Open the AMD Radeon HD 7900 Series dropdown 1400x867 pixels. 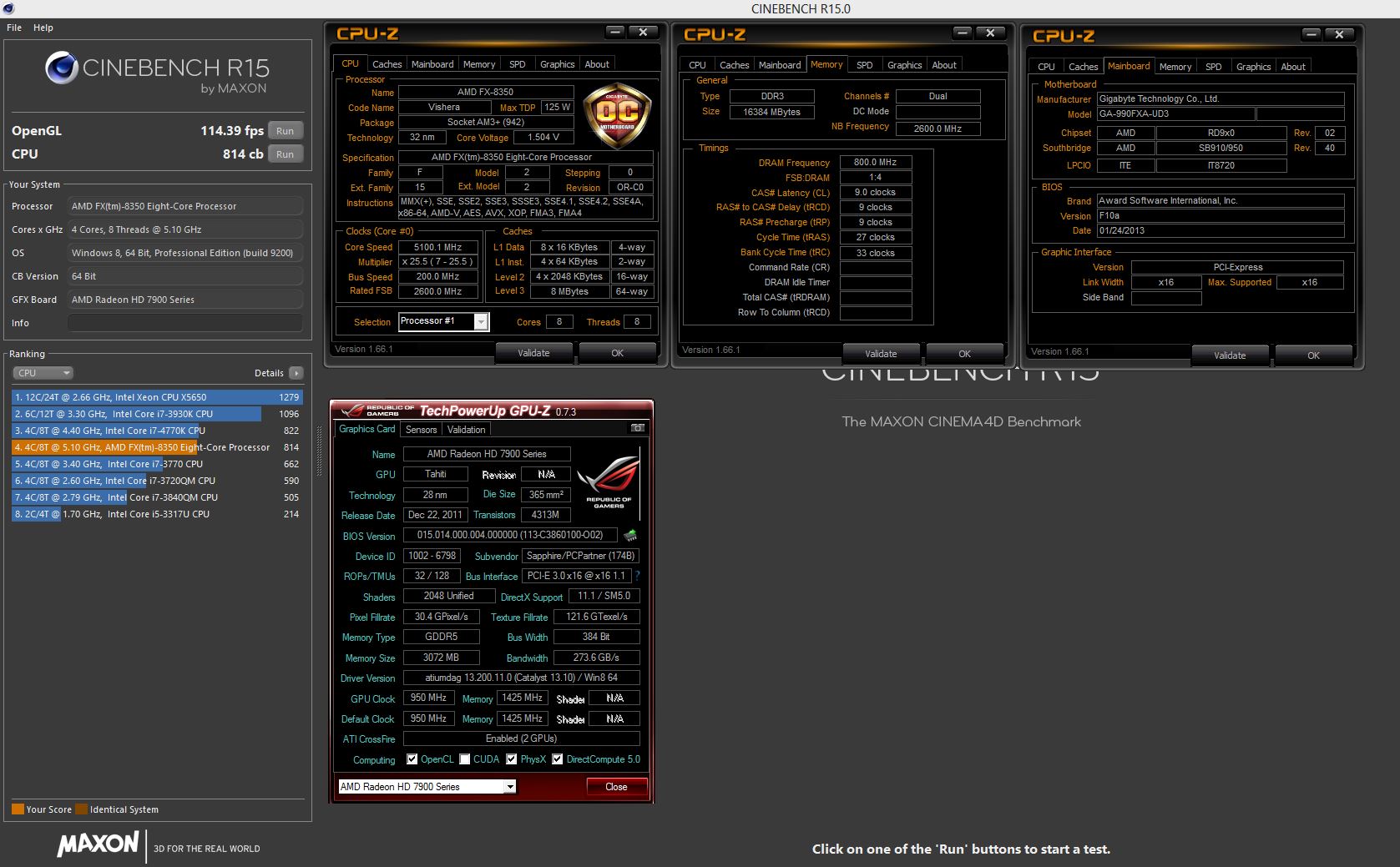coord(427,787)
